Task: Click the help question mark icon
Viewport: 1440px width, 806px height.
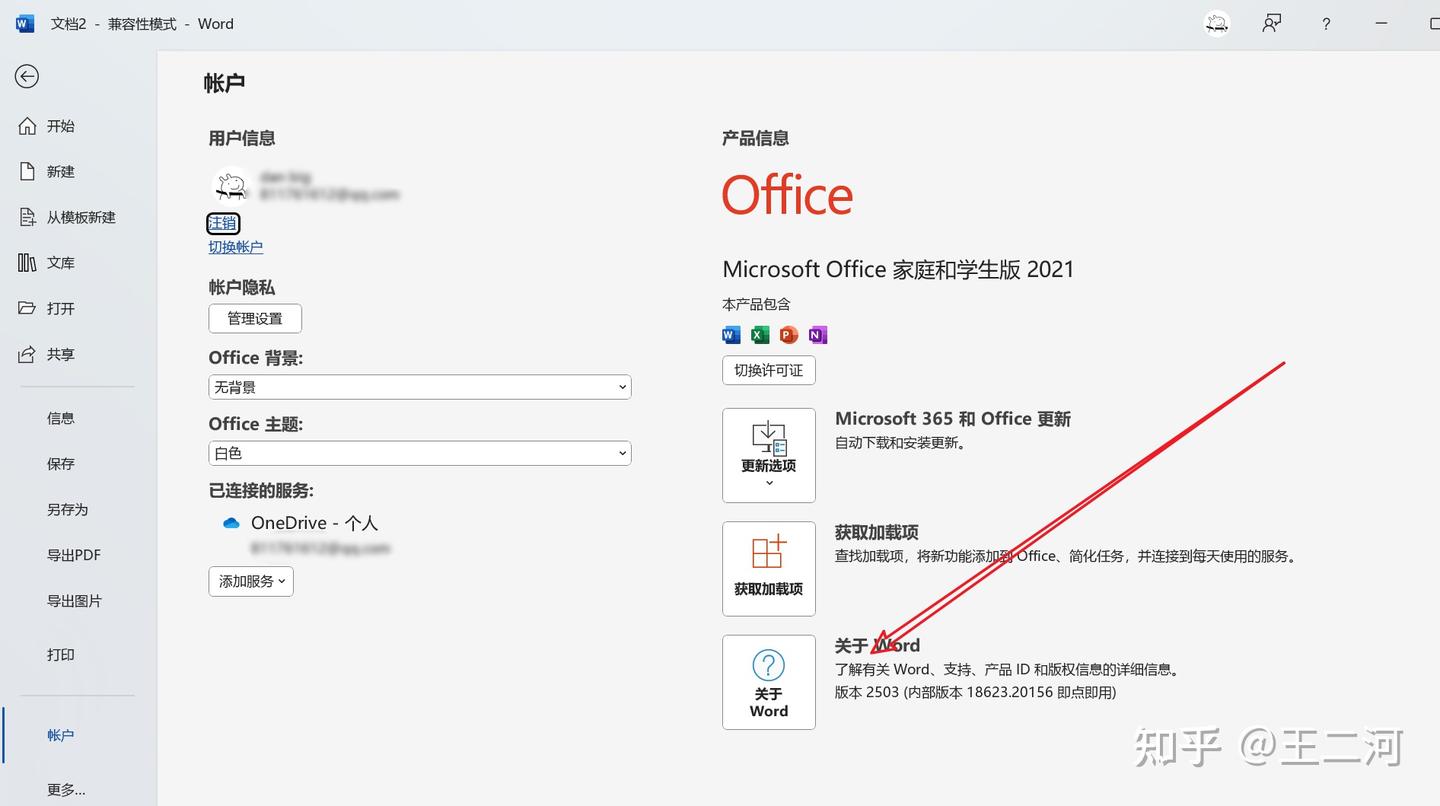Action: [x=1326, y=24]
